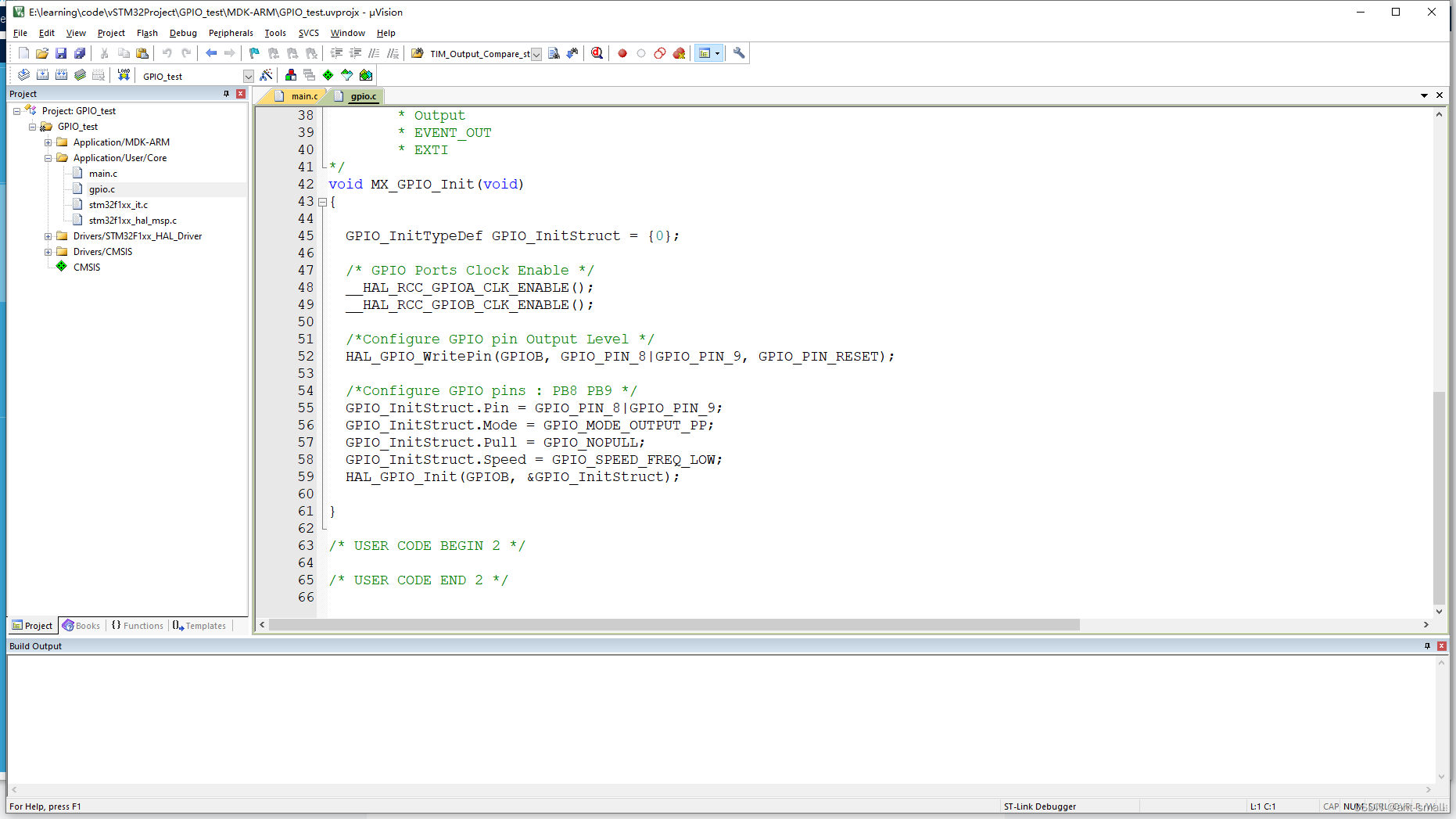Switch to the Functions panel tab

138,625
